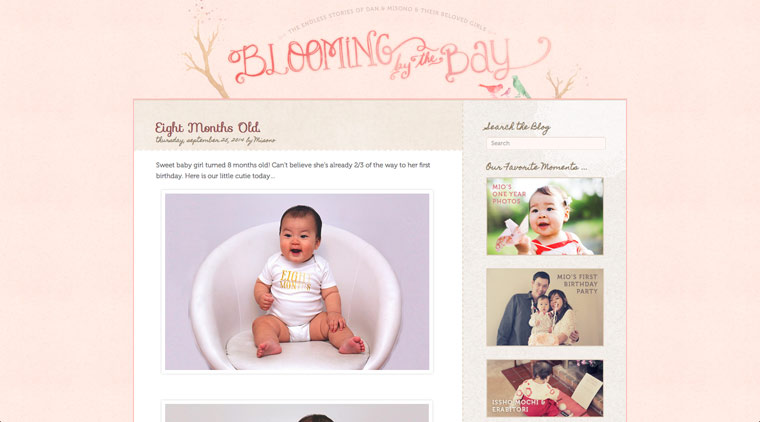Open Mio's One Year Photos thumbnail
760x422 pixels.
(x=545, y=216)
